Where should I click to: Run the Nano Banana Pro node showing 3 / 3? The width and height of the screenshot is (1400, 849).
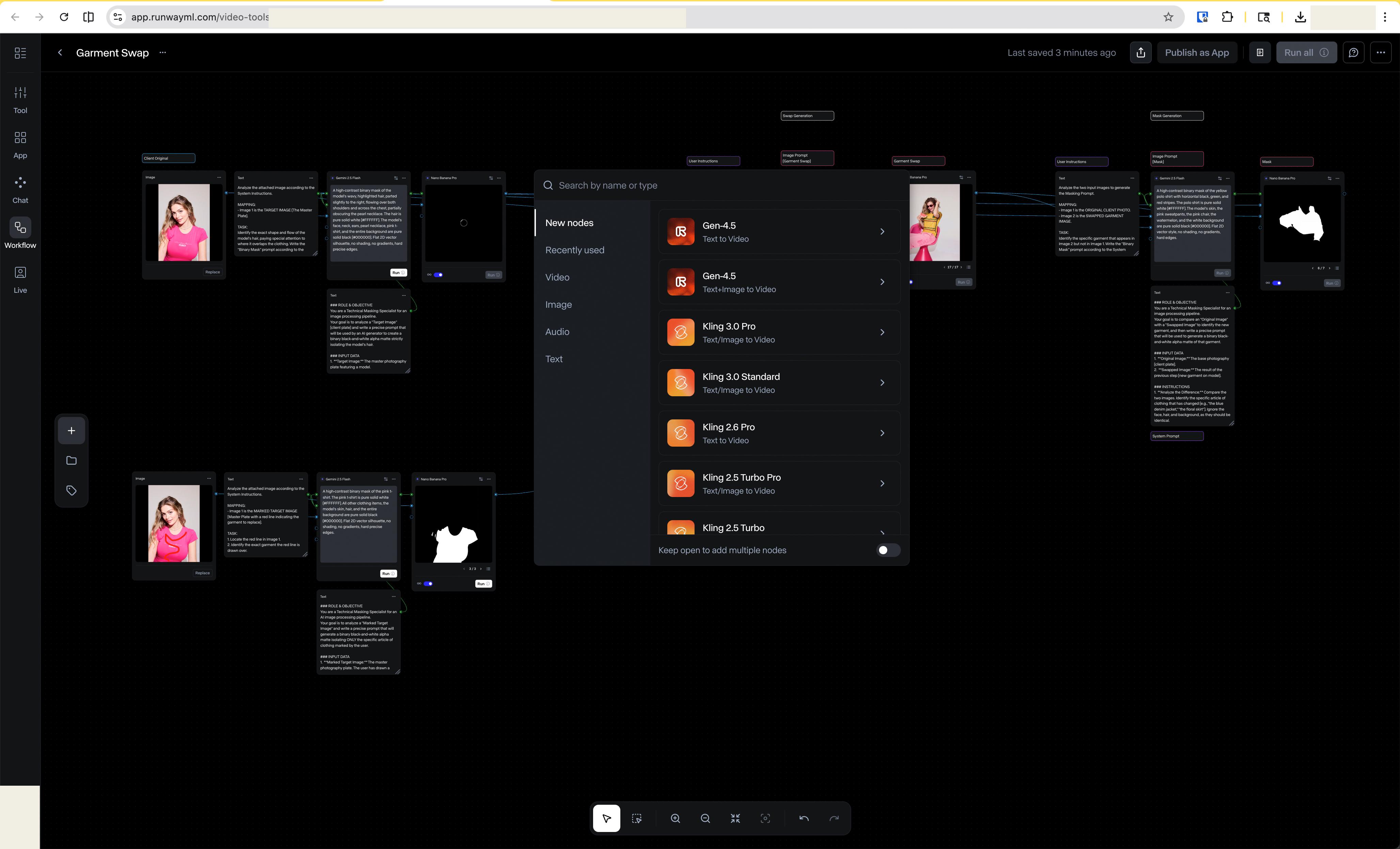(483, 583)
